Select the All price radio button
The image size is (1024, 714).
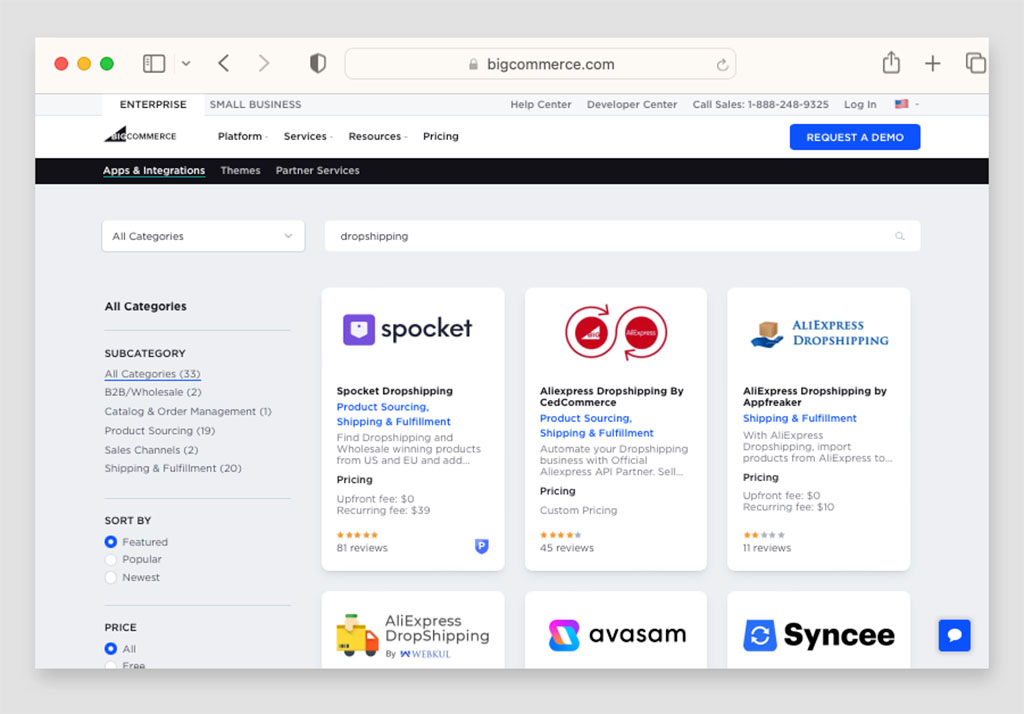click(111, 649)
